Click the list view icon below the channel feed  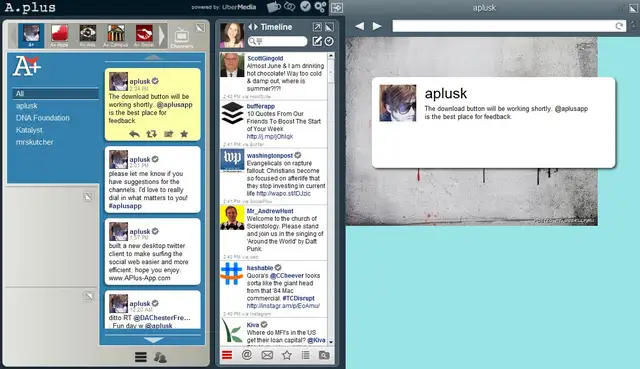click(x=140, y=357)
